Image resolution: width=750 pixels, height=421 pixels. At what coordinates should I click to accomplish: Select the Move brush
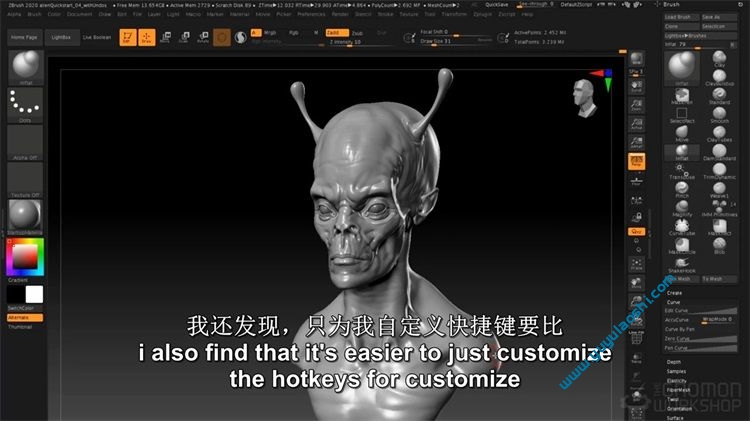pyautogui.click(x=682, y=133)
